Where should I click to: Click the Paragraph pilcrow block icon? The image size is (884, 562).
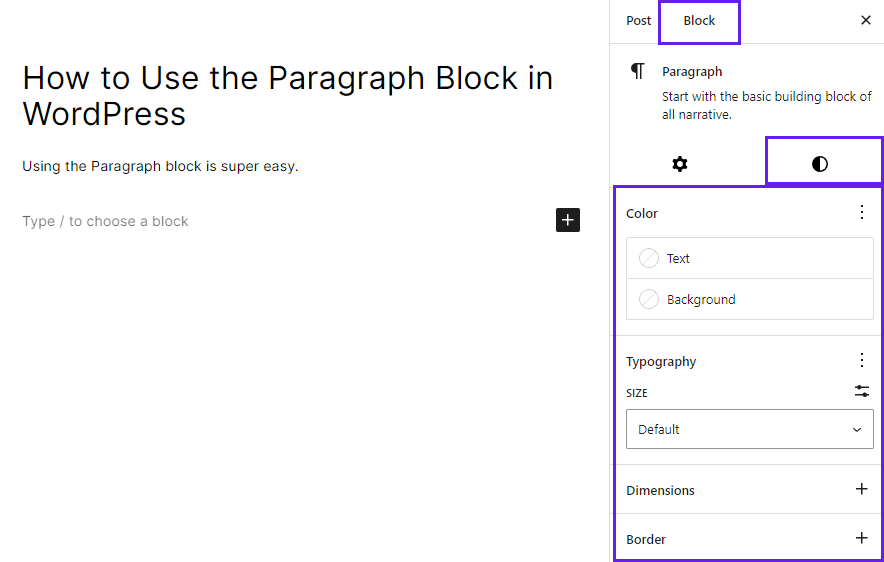click(638, 71)
